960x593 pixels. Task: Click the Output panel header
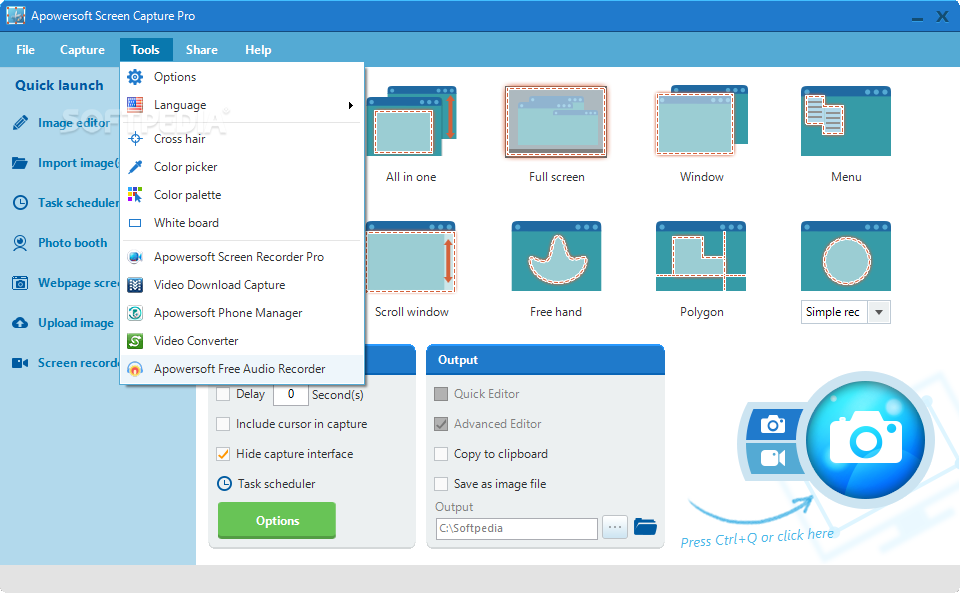[x=545, y=360]
